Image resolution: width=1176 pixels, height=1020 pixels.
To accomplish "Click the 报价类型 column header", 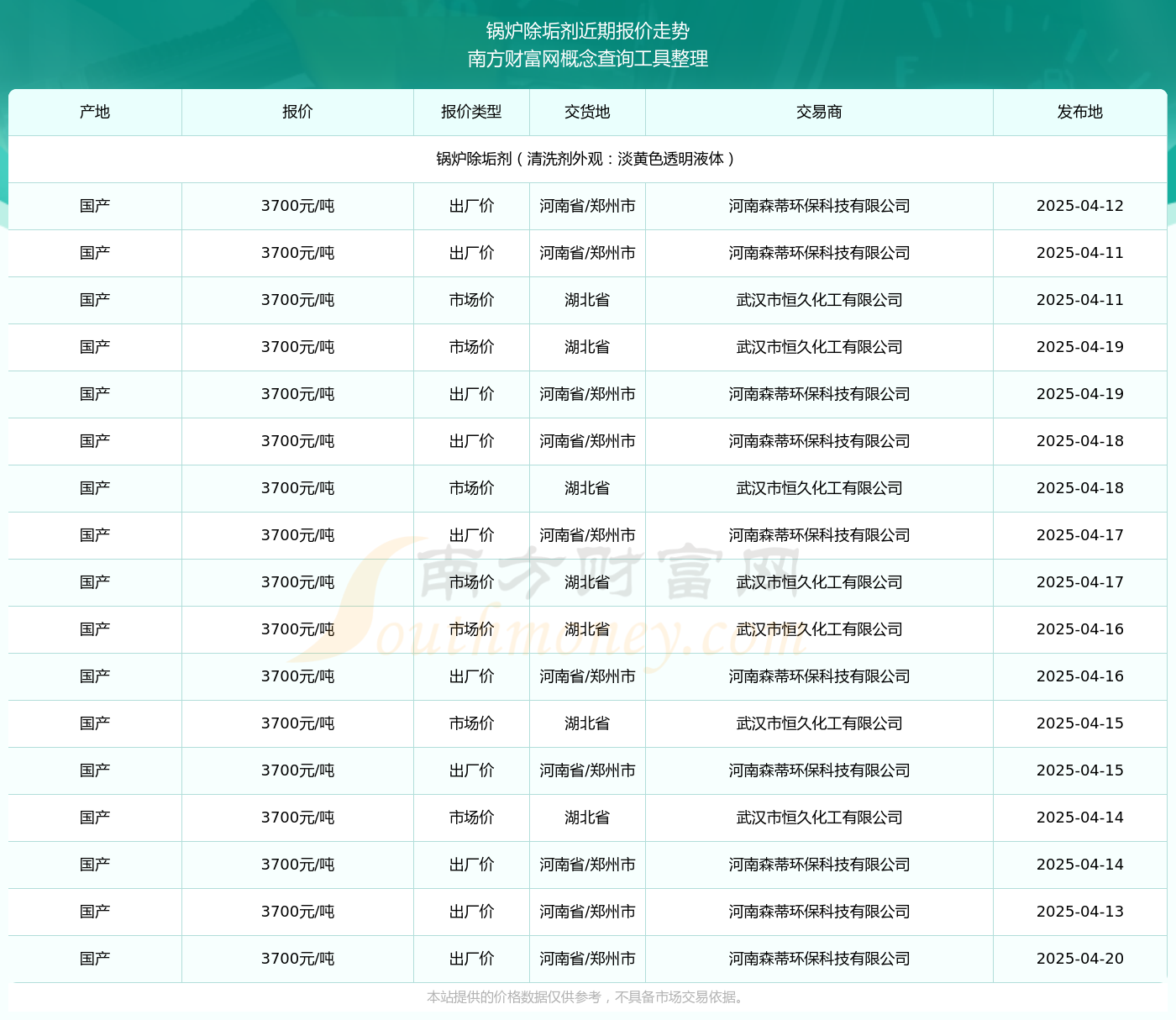I will (x=471, y=112).
